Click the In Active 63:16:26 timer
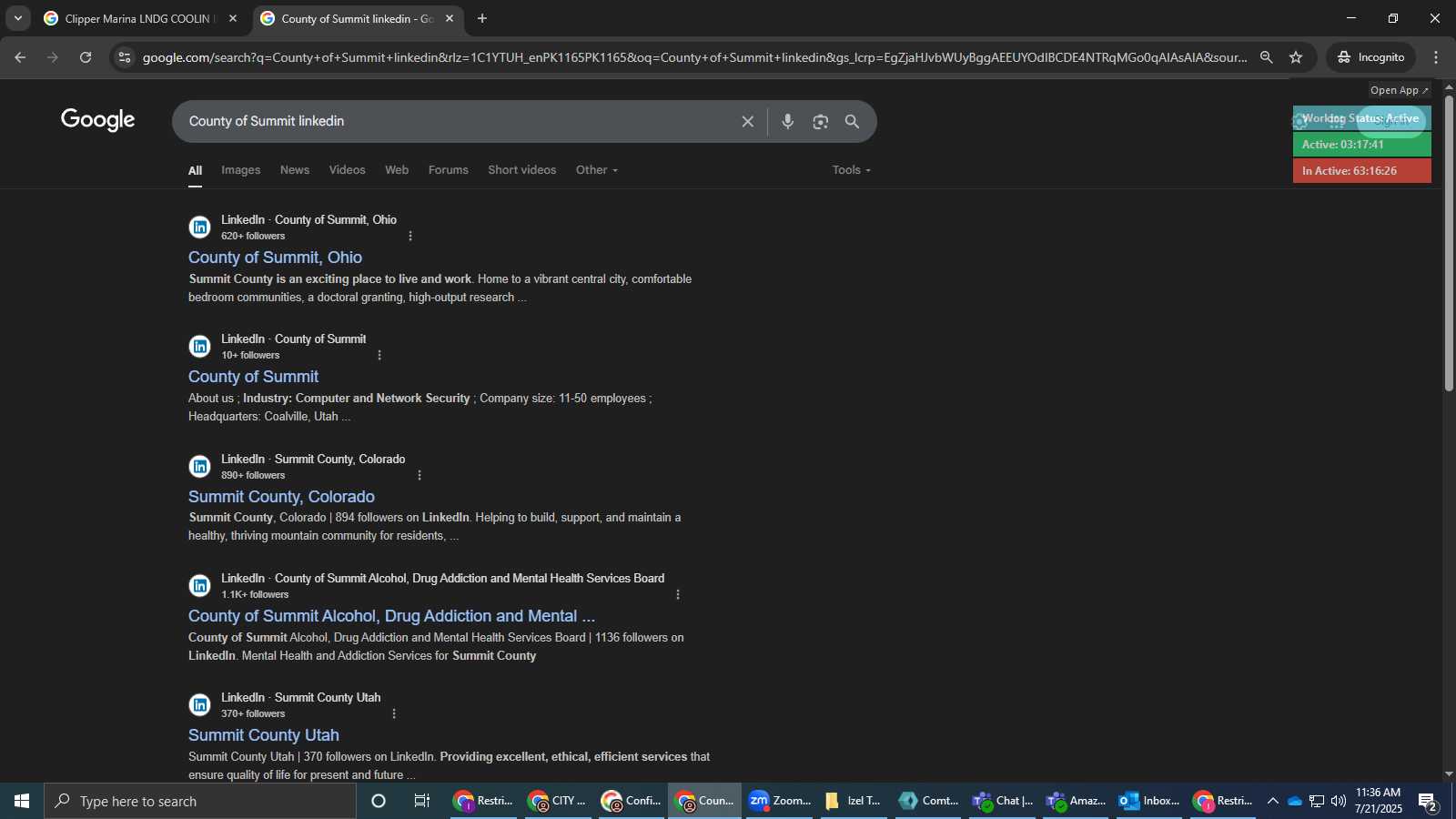Image resolution: width=1456 pixels, height=819 pixels. click(1361, 171)
